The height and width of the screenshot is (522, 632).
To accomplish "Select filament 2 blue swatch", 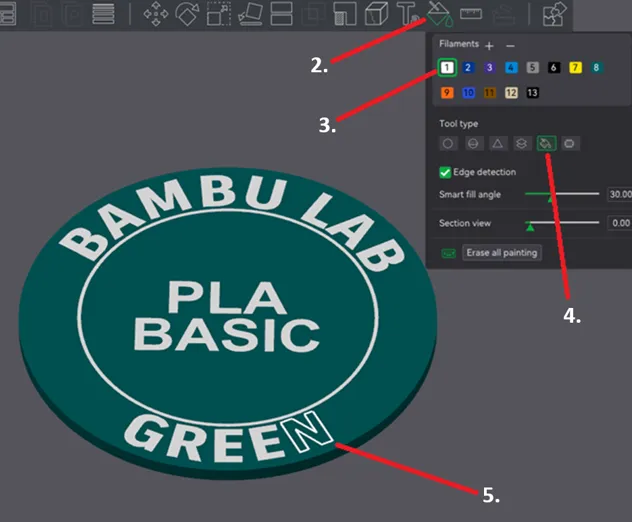I will pyautogui.click(x=468, y=67).
